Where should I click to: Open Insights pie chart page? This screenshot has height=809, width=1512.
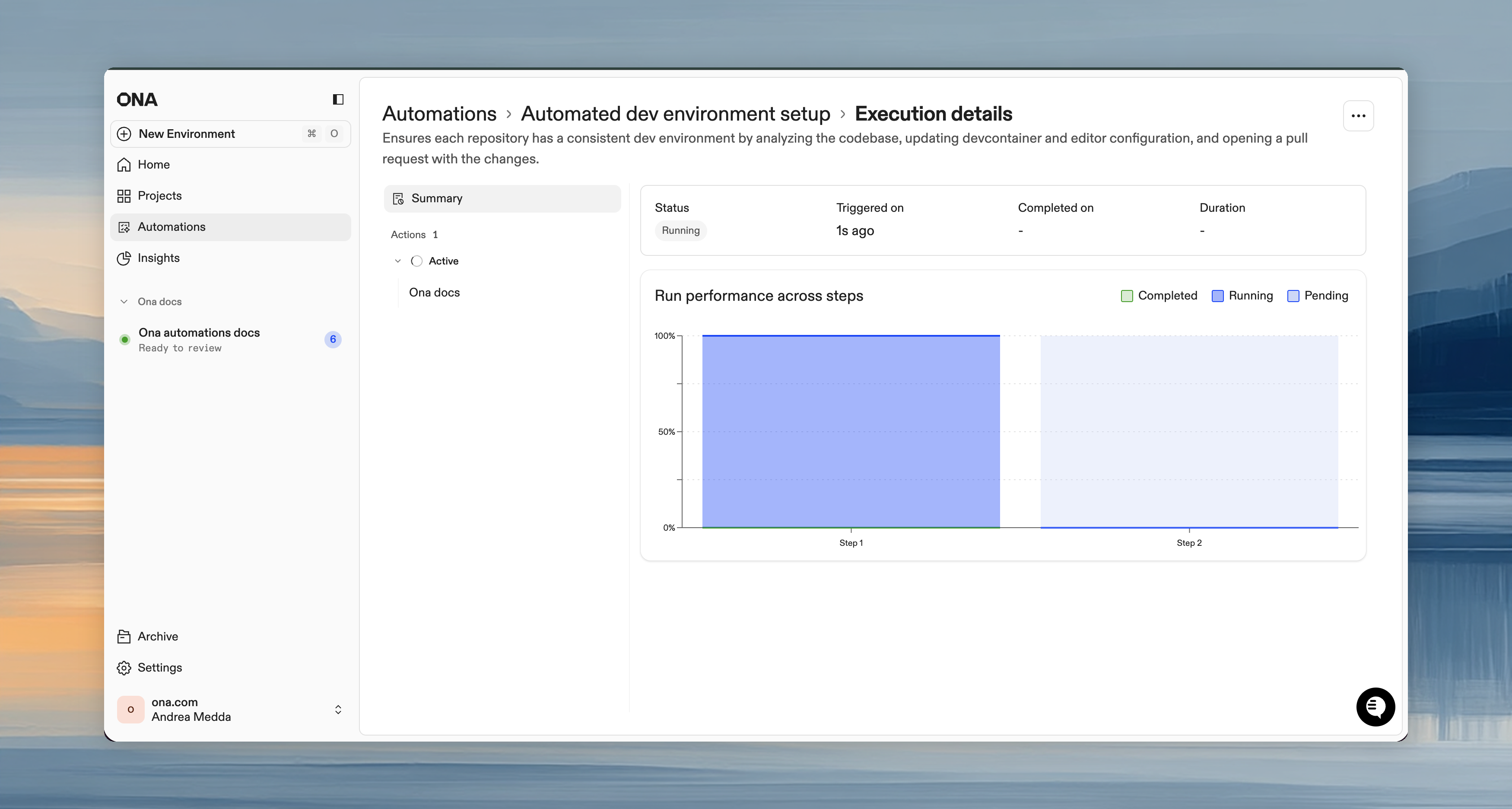click(x=159, y=258)
